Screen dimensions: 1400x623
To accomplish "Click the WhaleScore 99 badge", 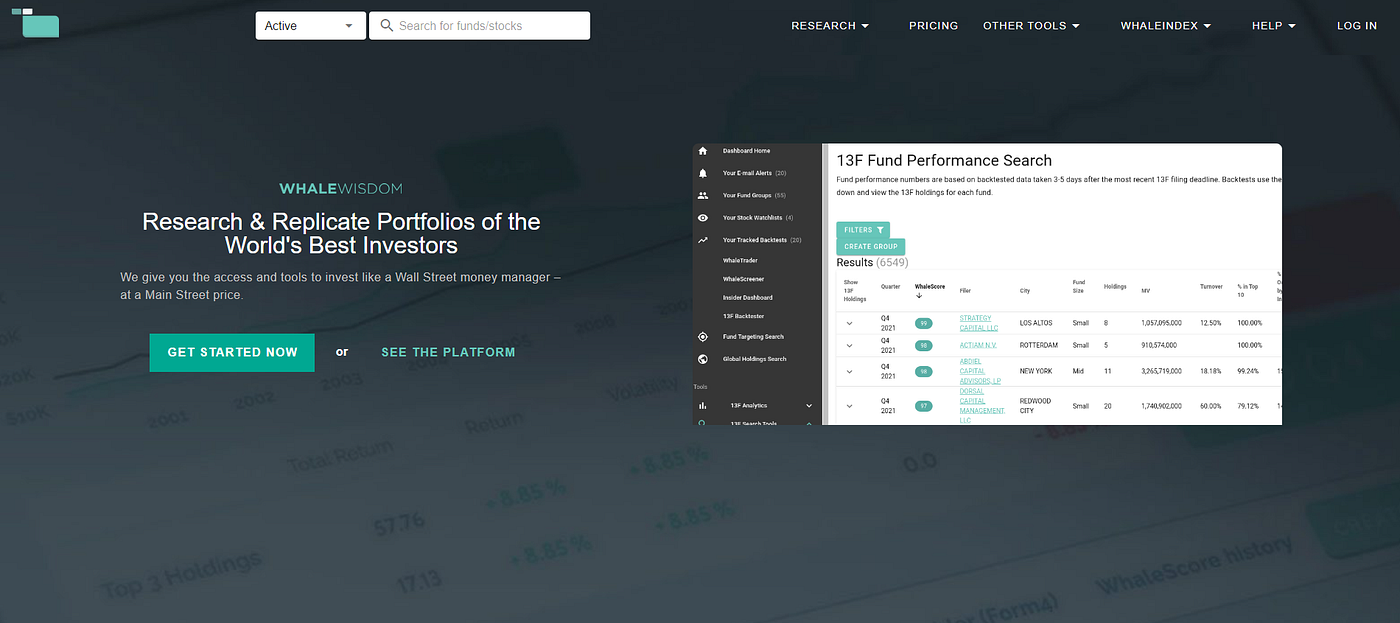I will click(923, 324).
